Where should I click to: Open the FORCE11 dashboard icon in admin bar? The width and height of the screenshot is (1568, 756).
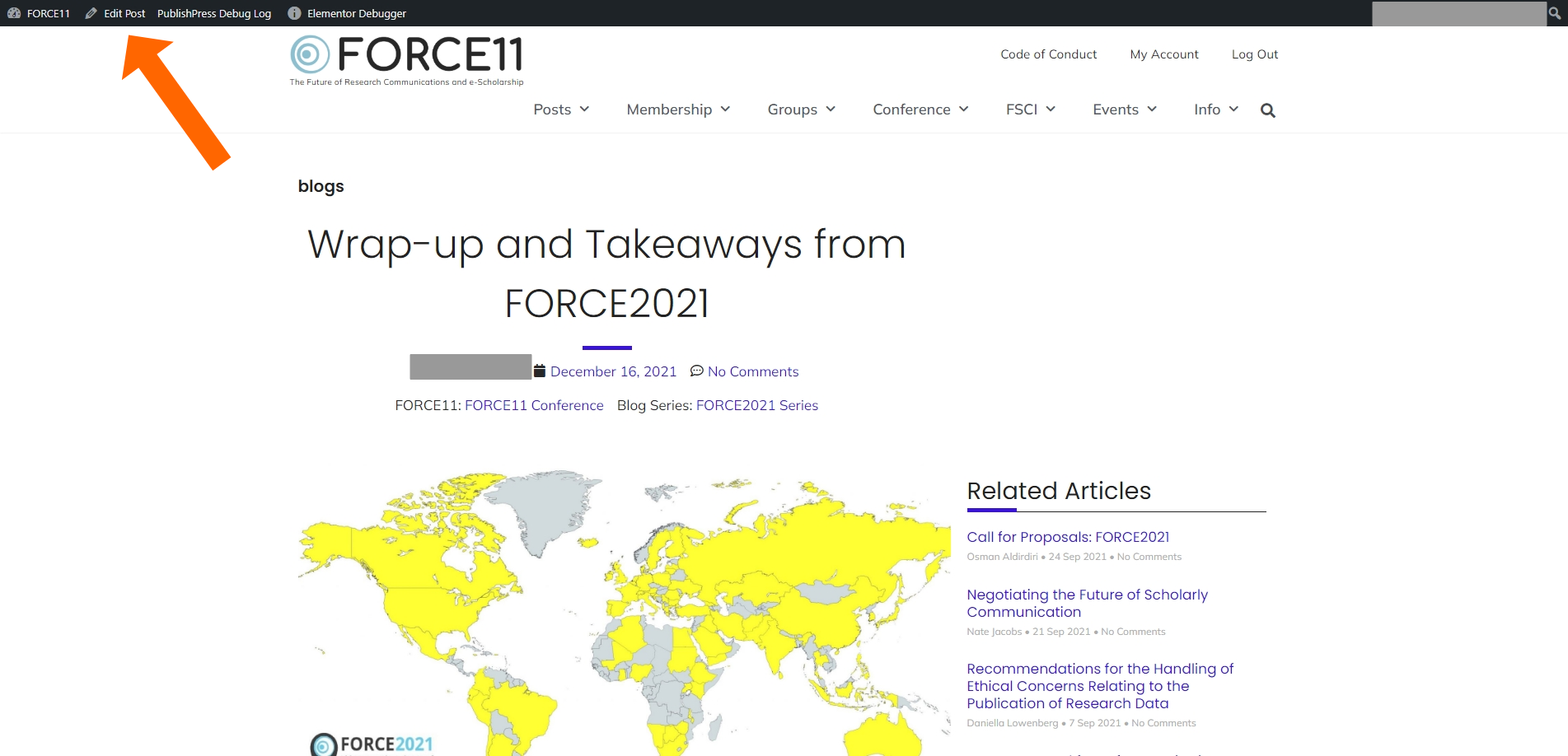(14, 13)
